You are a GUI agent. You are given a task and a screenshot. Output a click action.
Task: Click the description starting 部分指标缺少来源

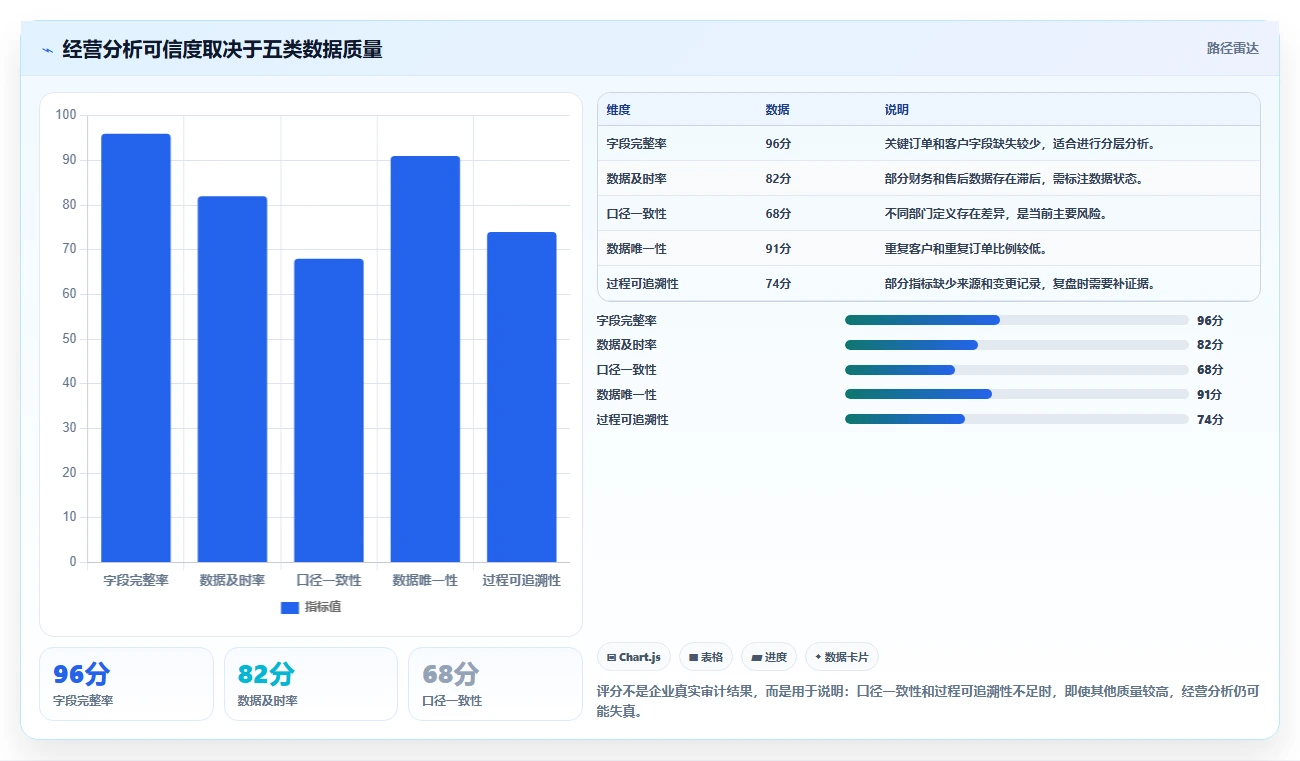1020,284
